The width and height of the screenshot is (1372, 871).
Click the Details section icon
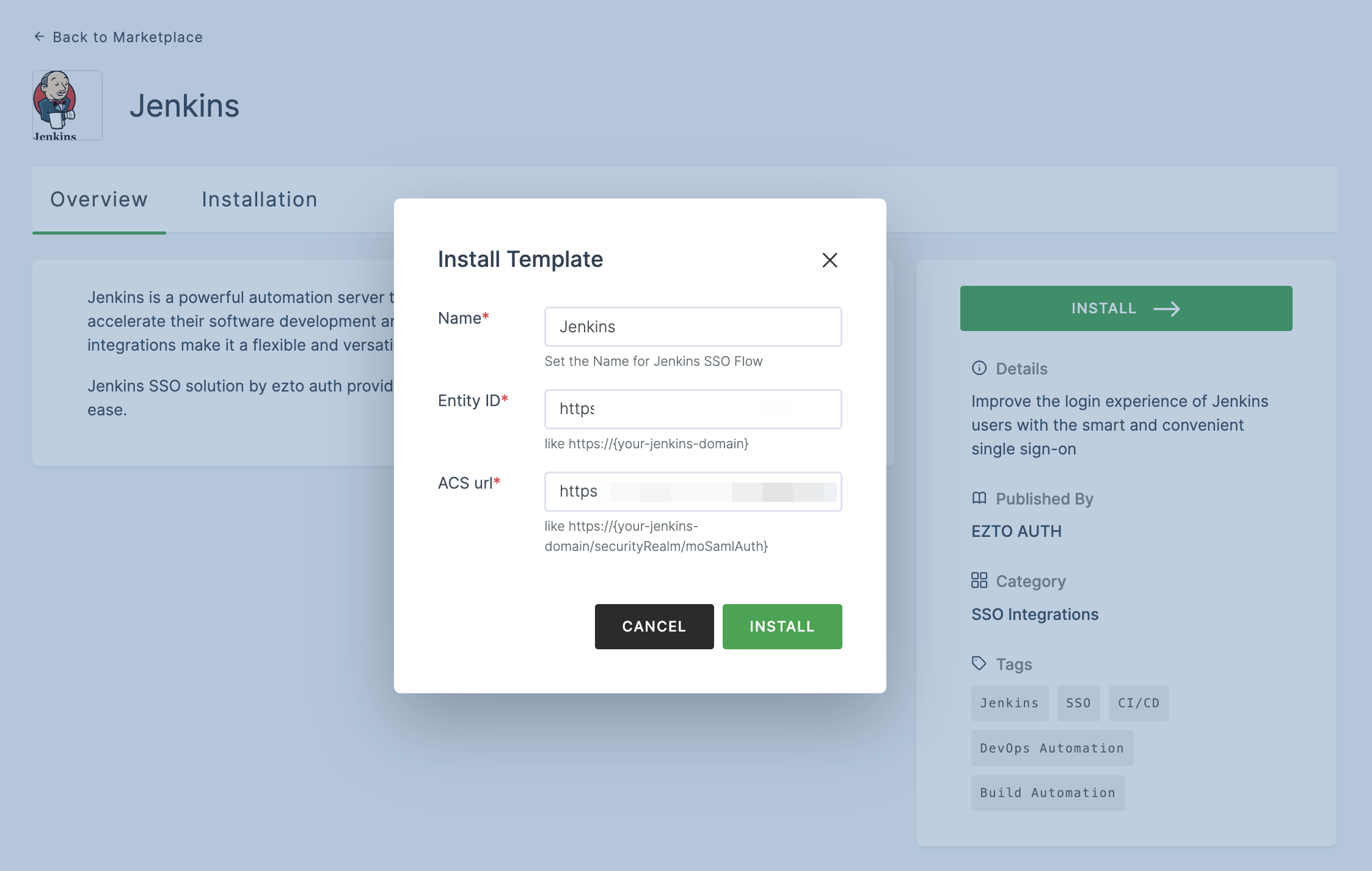coord(979,368)
